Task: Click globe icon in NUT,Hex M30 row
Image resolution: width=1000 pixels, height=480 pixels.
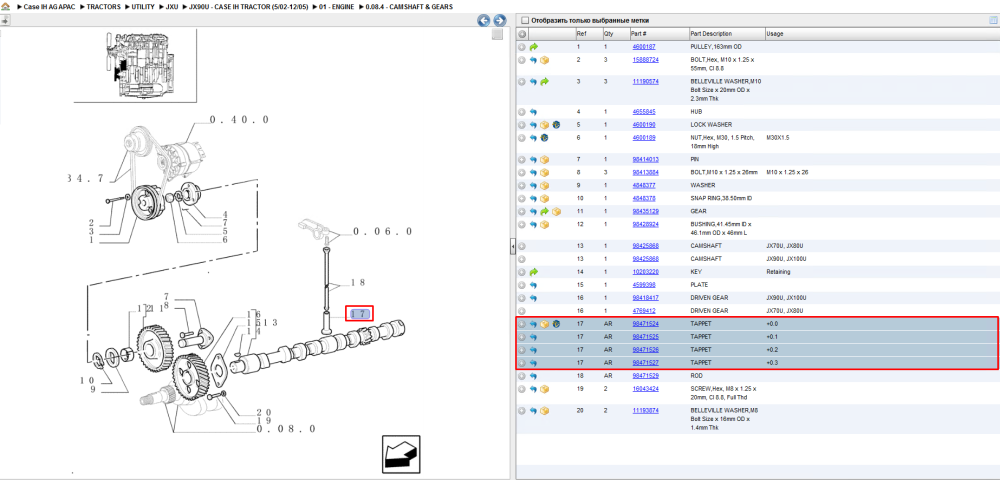Action: pyautogui.click(x=545, y=138)
